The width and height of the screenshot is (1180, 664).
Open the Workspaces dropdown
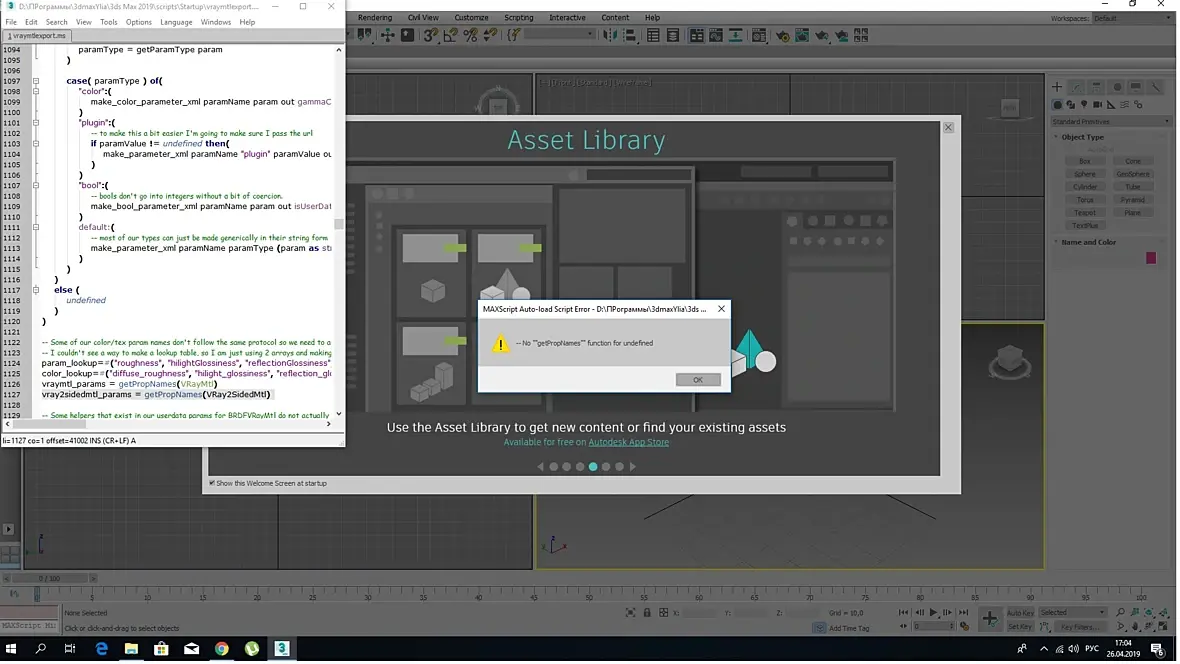coord(1131,18)
